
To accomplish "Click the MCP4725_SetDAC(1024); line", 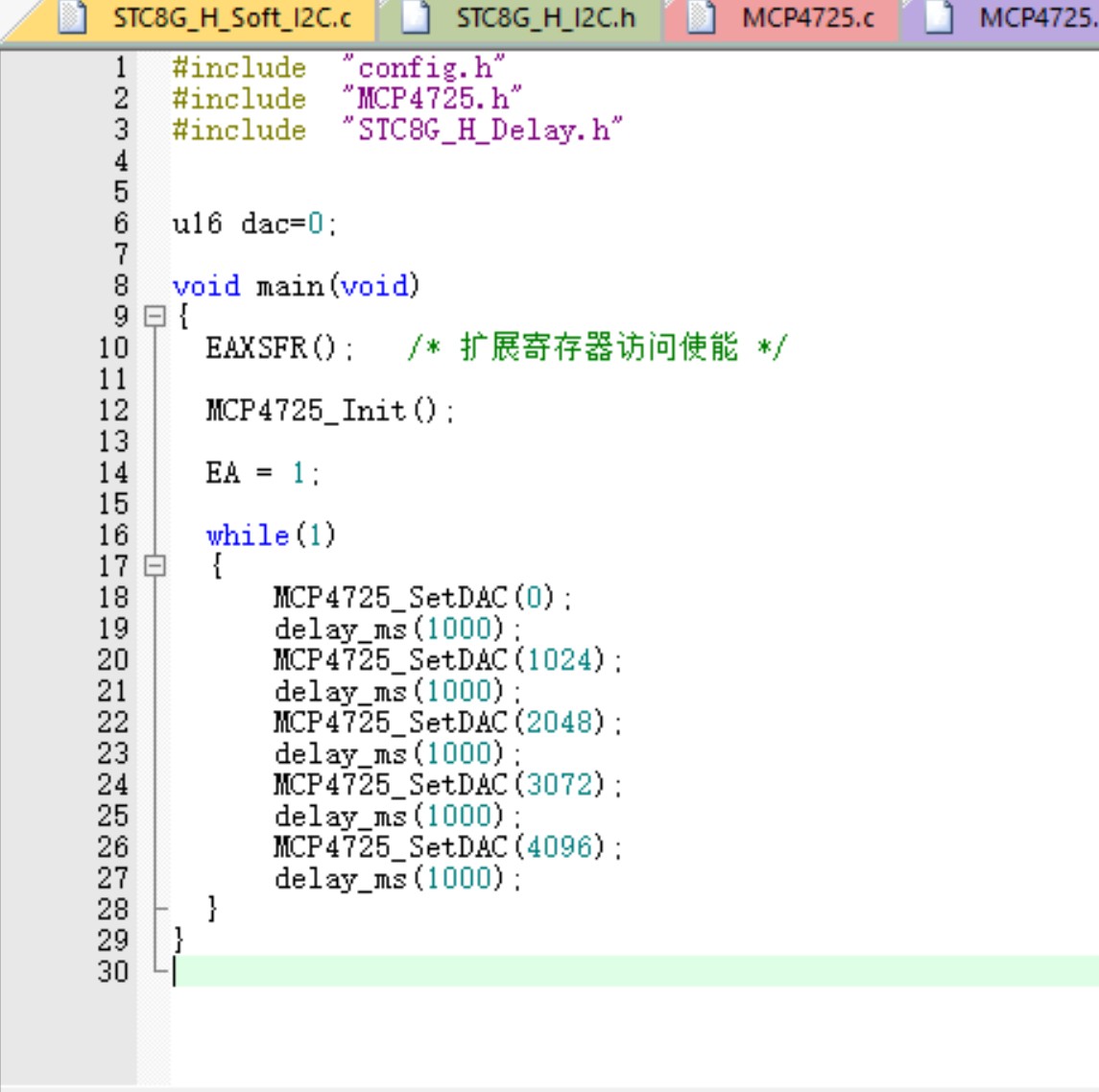I will [x=448, y=660].
